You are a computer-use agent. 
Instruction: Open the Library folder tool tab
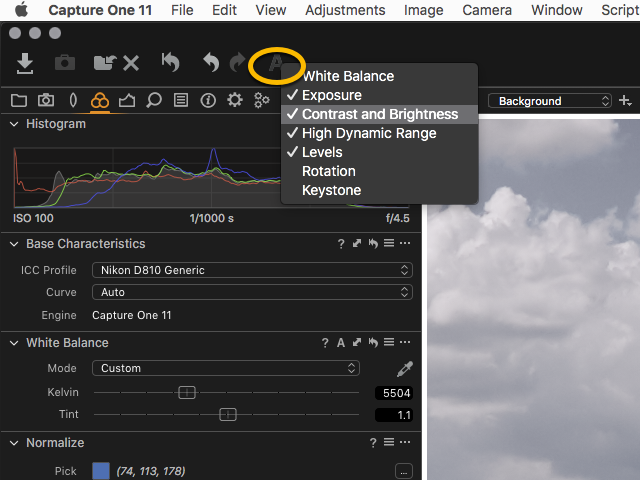(18, 100)
